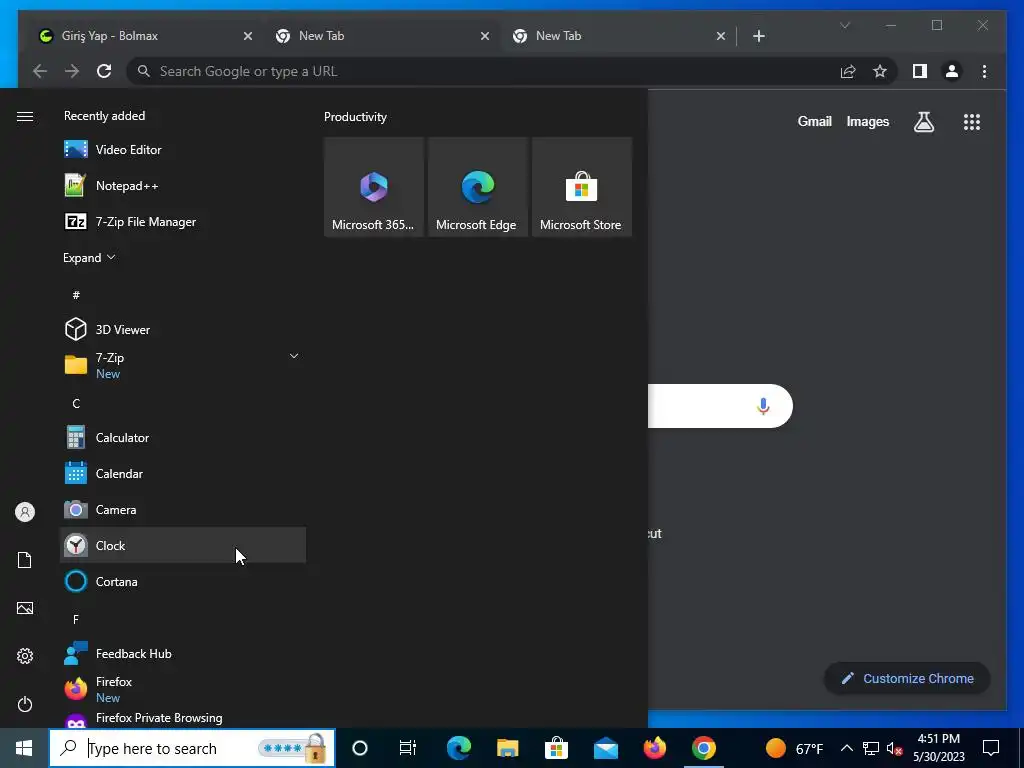Open Gmail link
This screenshot has width=1024, height=768.
(x=814, y=121)
